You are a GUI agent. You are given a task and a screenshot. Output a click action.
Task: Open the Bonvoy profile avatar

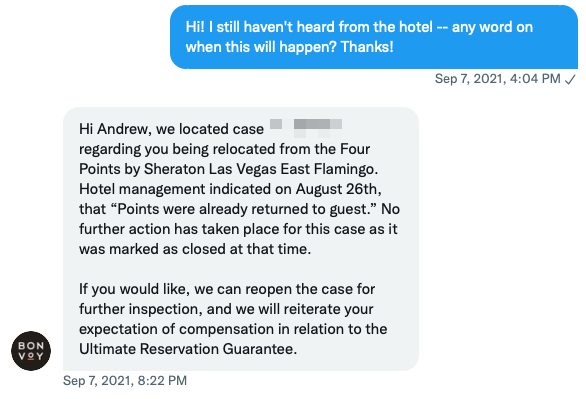pyautogui.click(x=31, y=350)
